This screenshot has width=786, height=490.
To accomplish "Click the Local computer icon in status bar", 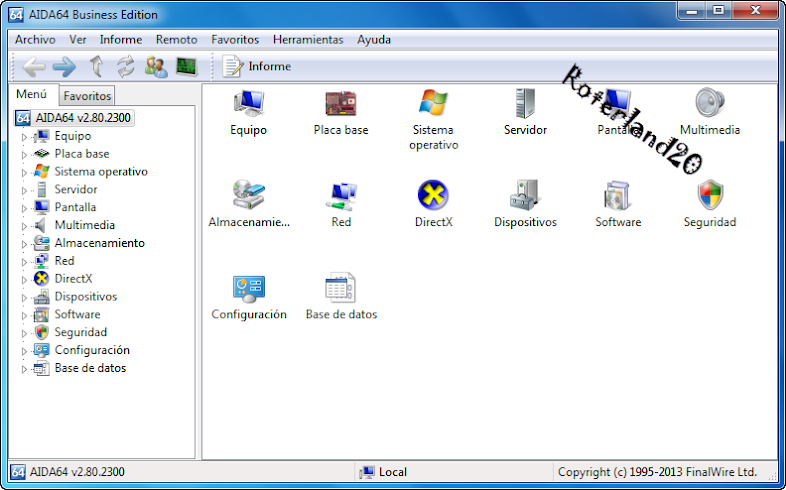I will point(367,471).
